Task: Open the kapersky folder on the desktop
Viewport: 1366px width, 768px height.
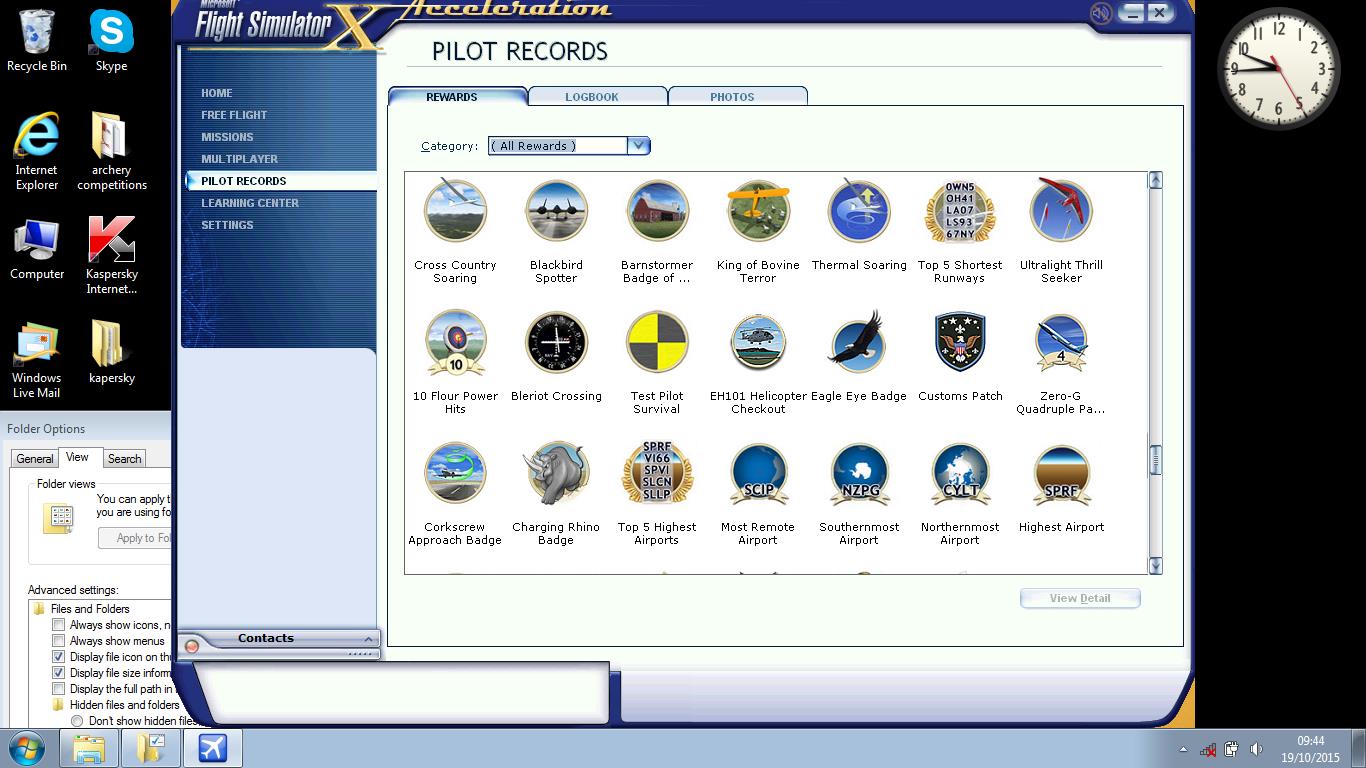Action: pos(111,352)
